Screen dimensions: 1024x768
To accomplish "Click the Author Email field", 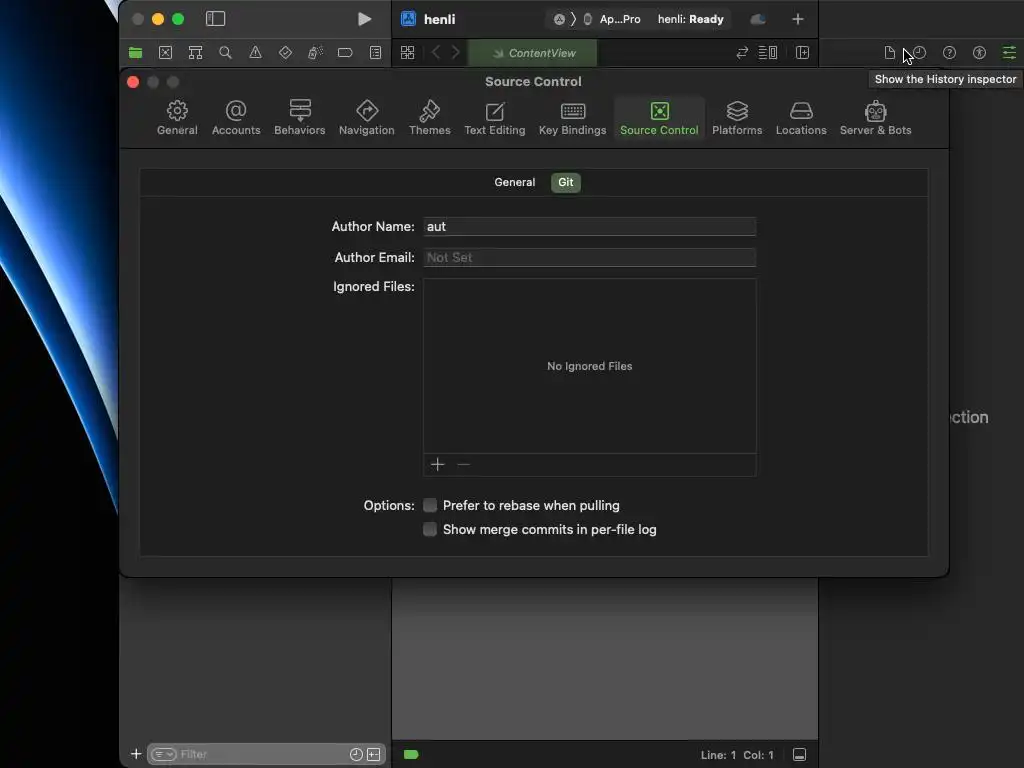I will coord(590,257).
